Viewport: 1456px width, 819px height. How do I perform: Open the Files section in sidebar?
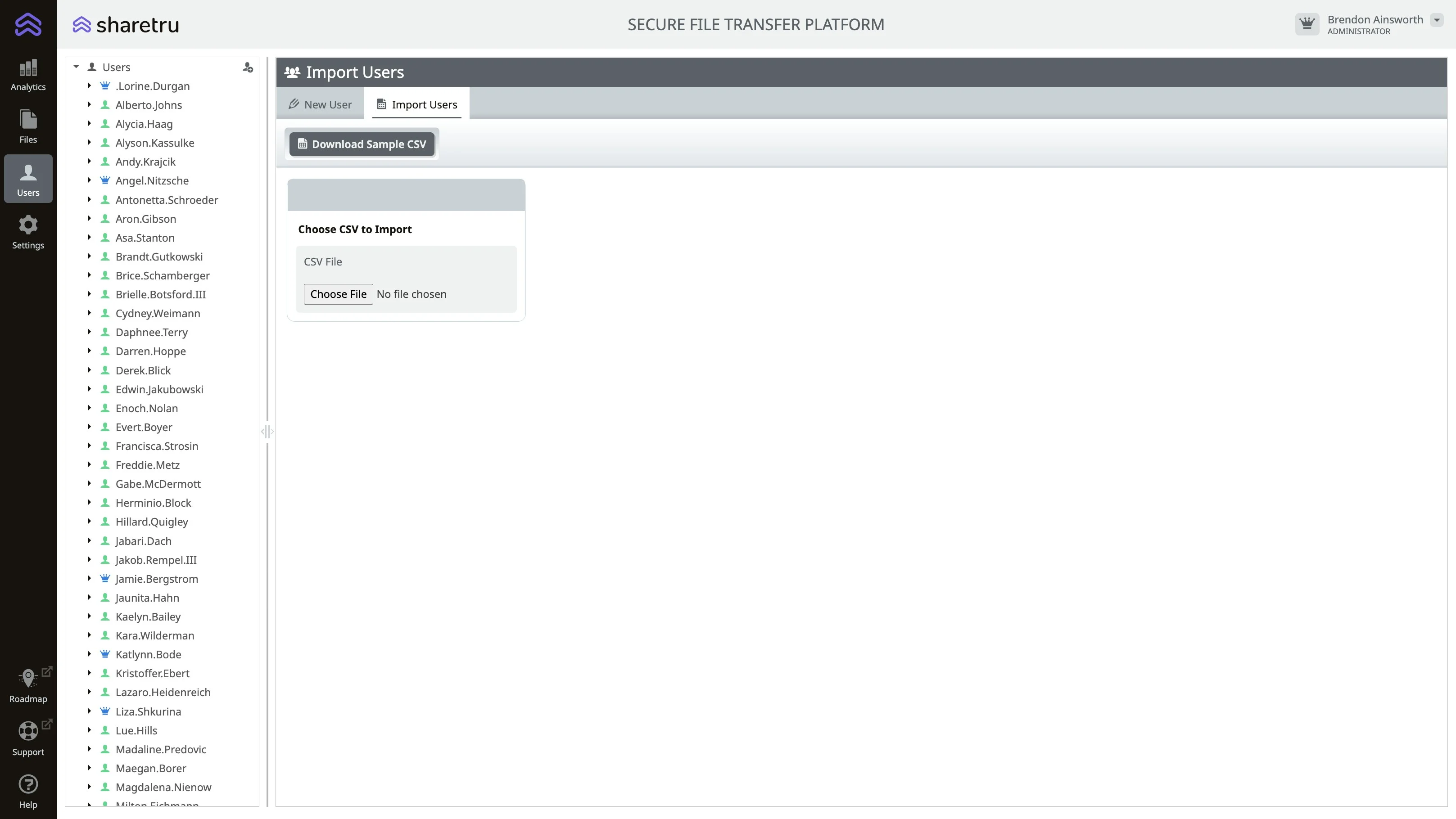[28, 126]
